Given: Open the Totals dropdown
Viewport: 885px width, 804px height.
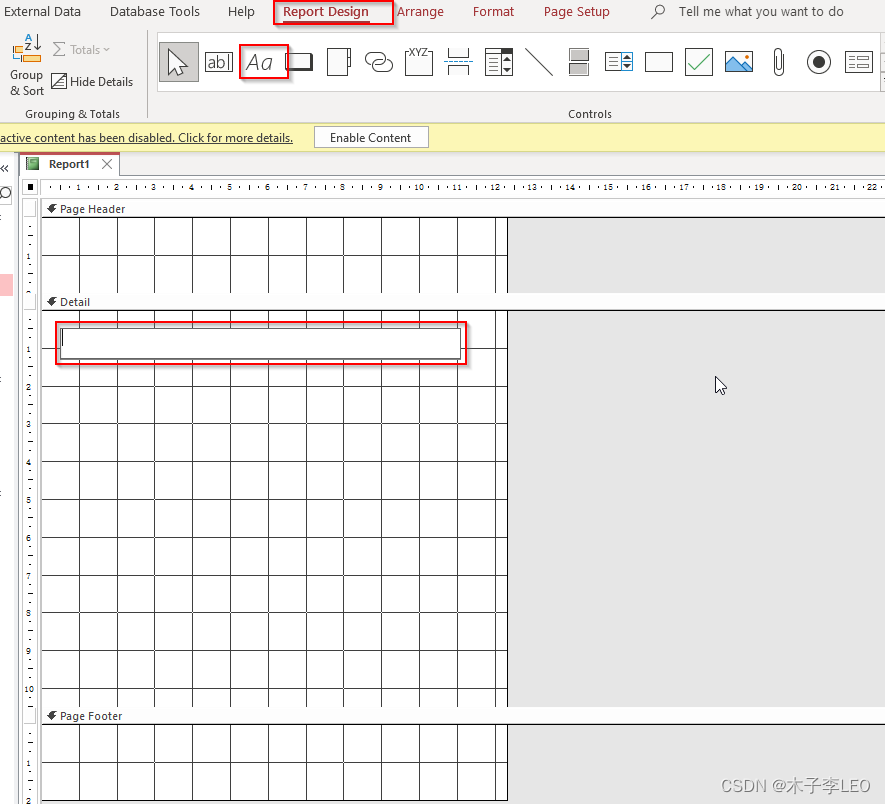Looking at the screenshot, I should coord(81,50).
